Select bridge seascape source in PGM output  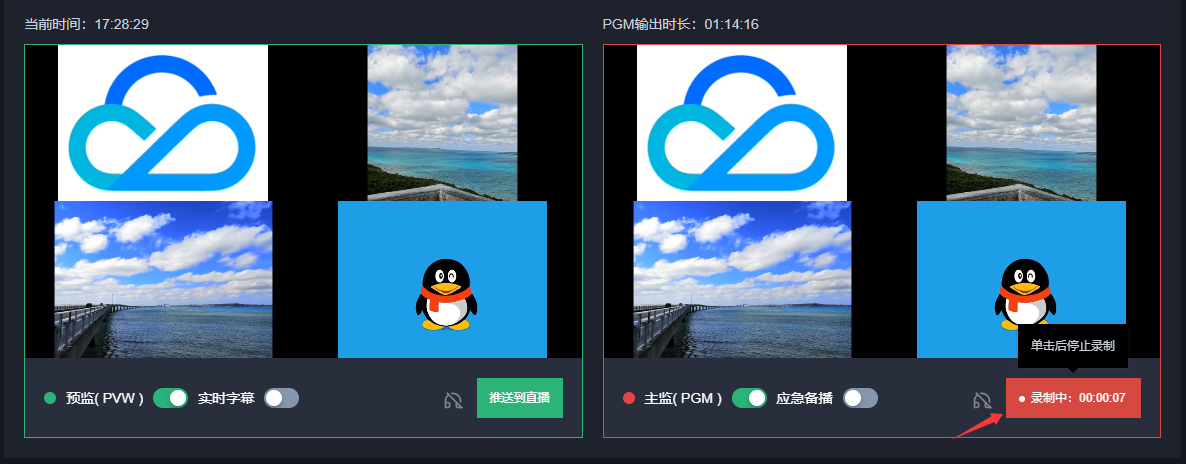[x=743, y=279]
